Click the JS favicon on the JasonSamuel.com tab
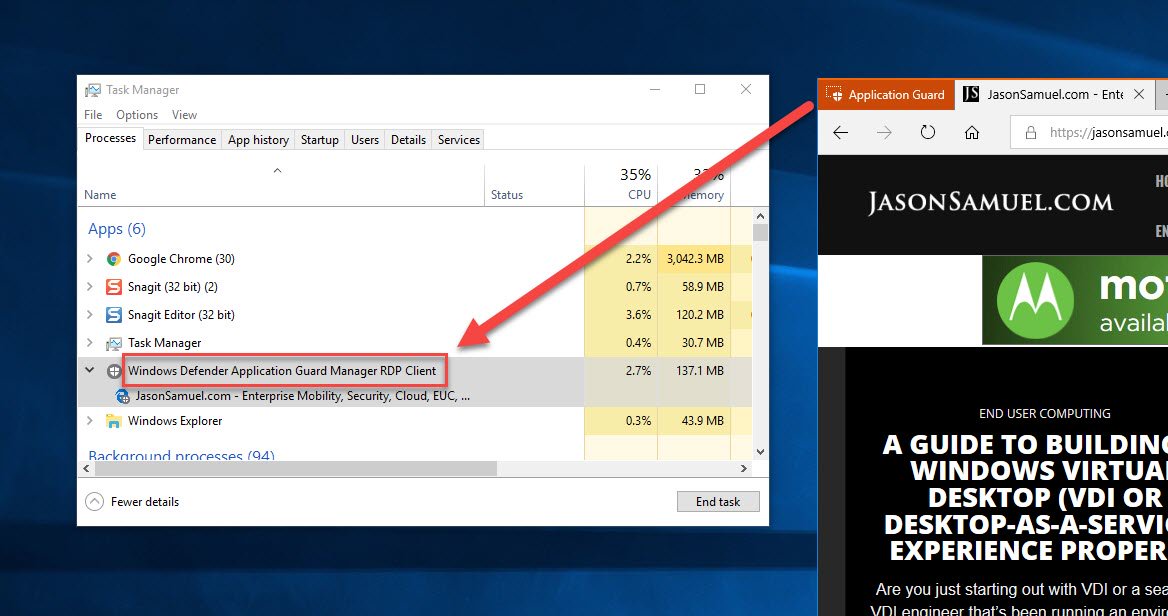This screenshot has height=616, width=1168. (x=969, y=94)
